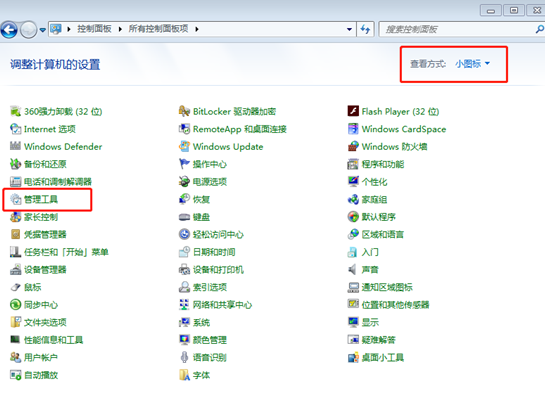Viewport: 545px width, 412px height.
Task: Open the 个性化 link
Action: pyautogui.click(x=375, y=182)
